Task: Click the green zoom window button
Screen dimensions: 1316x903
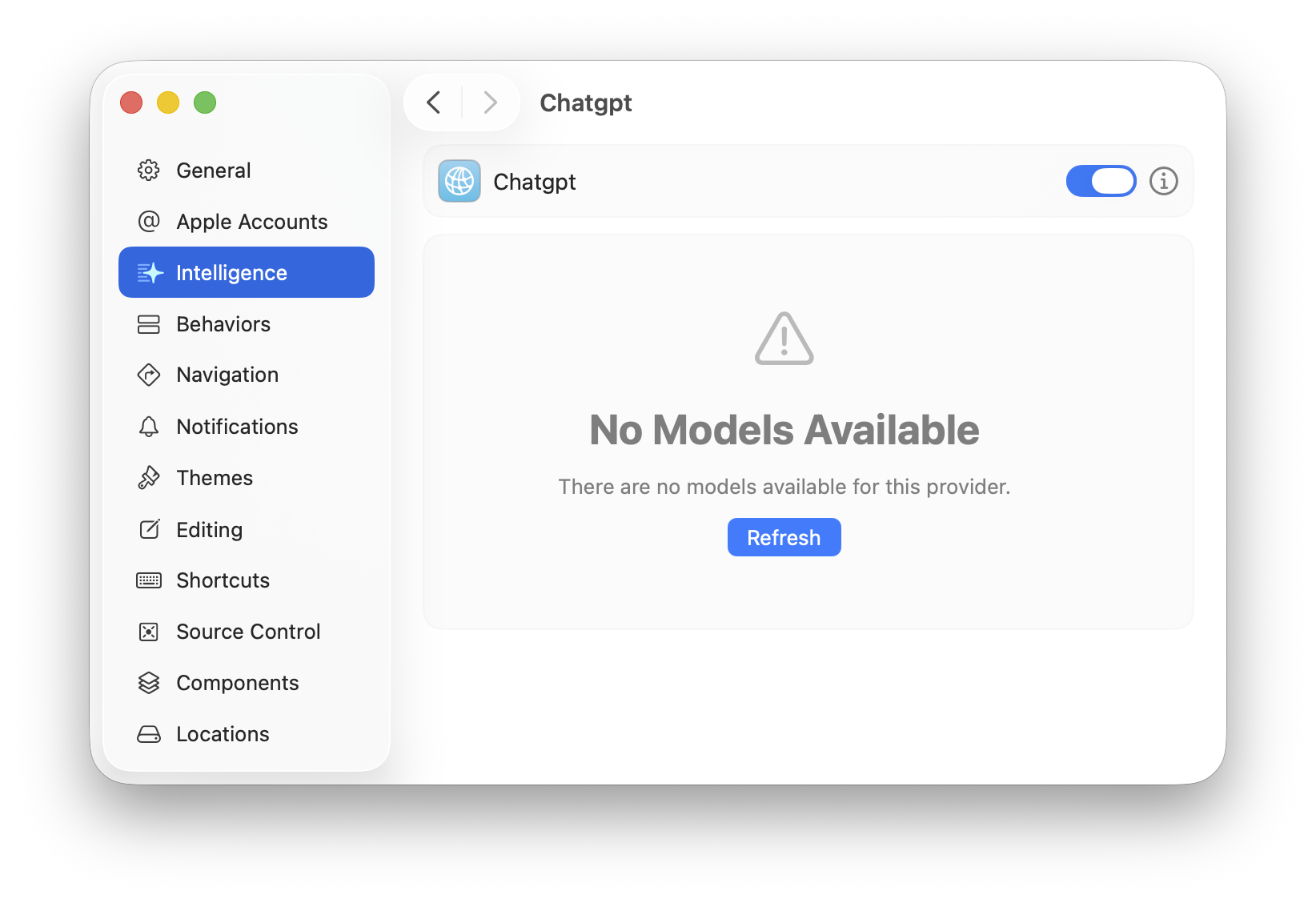Action: point(205,102)
